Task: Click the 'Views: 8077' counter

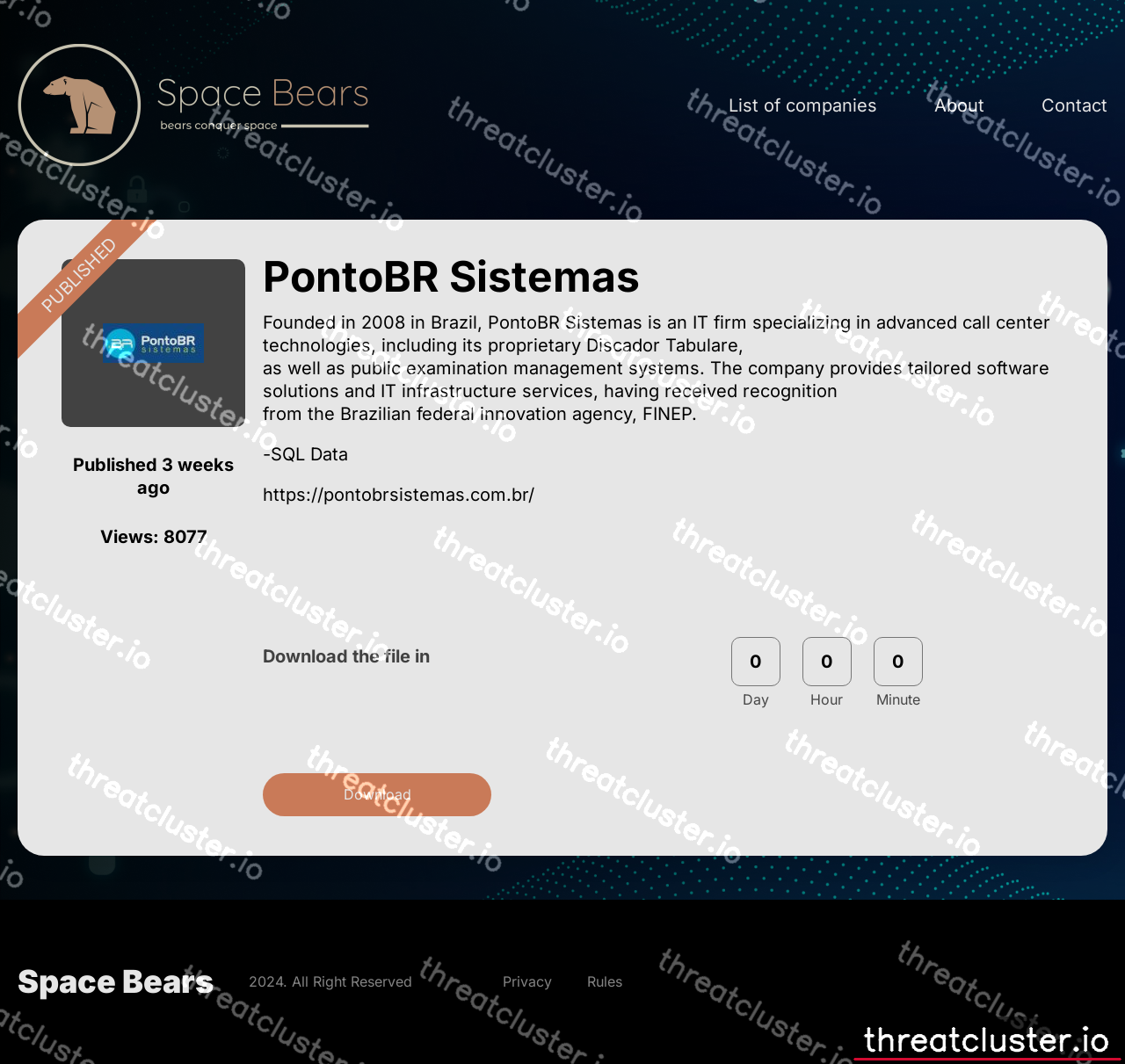Action: [x=153, y=537]
